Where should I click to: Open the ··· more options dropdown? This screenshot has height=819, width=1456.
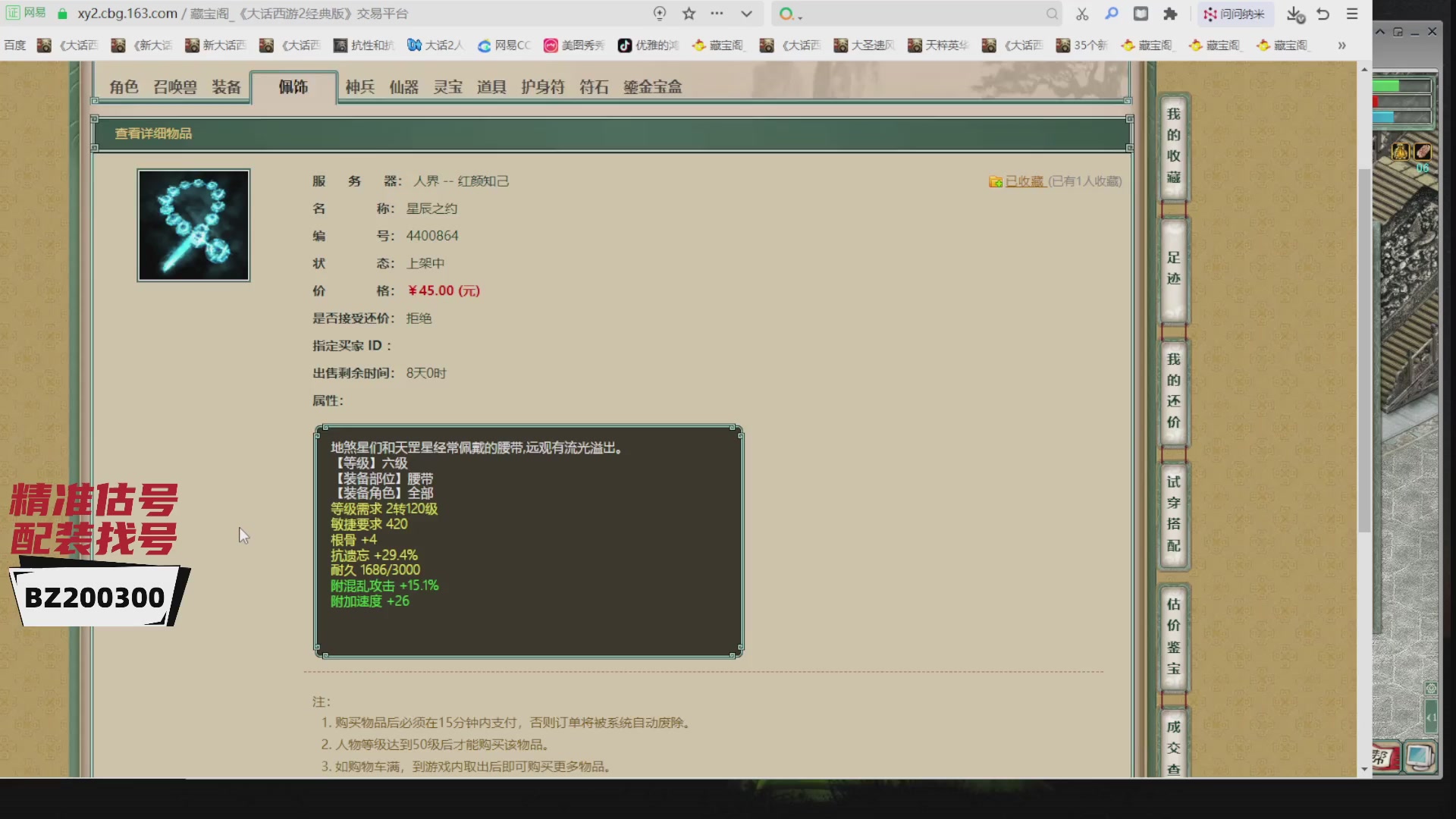(x=717, y=14)
